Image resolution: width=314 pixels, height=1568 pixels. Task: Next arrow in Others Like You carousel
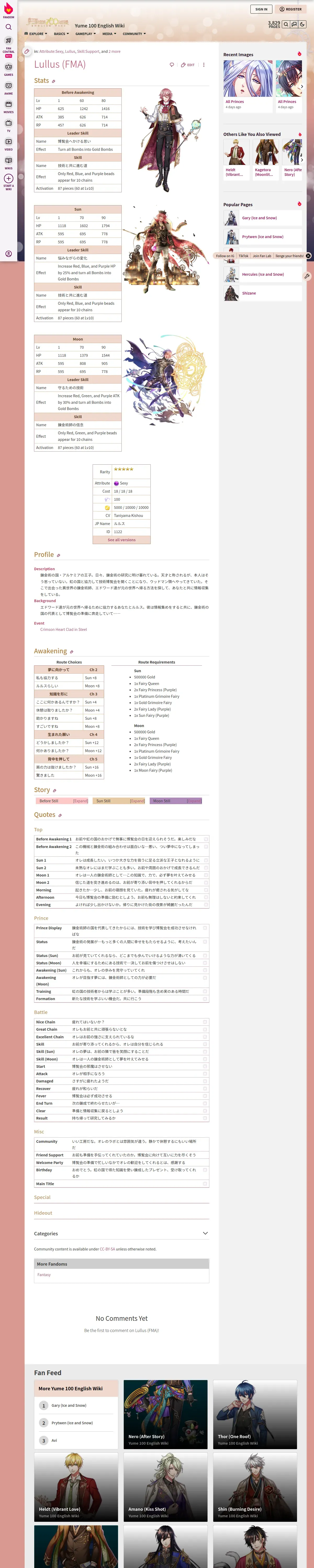tap(302, 160)
